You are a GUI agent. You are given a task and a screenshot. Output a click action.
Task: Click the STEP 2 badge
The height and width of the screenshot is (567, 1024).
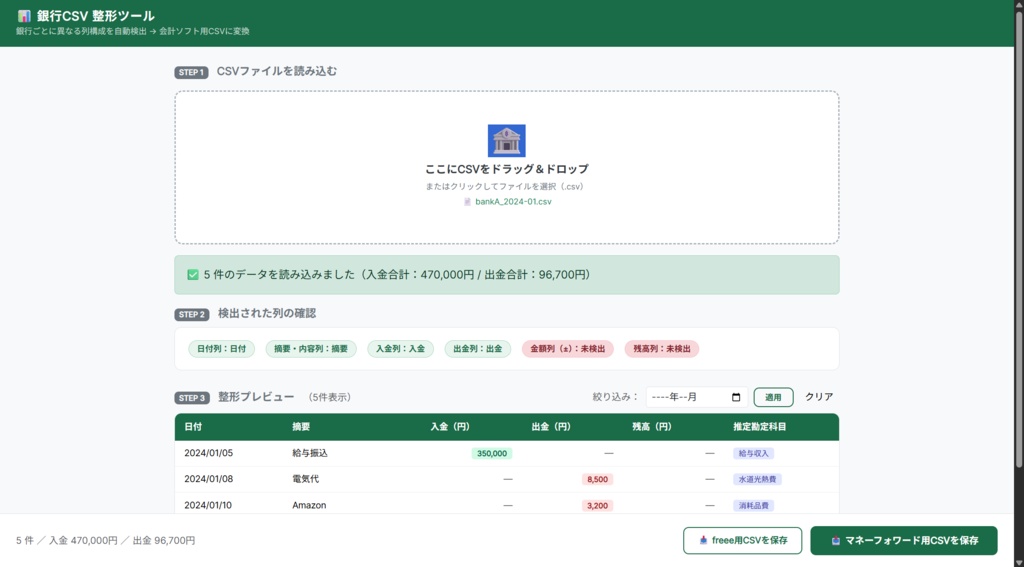pos(191,314)
